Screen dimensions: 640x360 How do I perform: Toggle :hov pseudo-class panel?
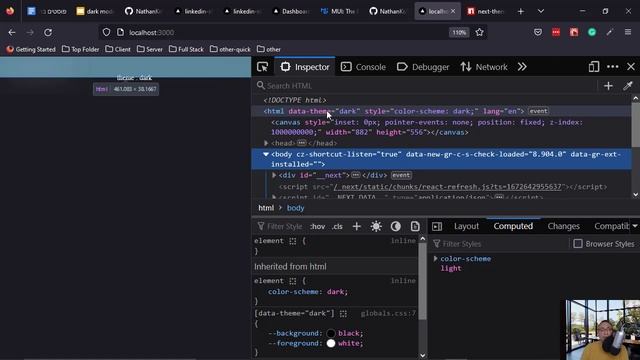pyautogui.click(x=318, y=227)
